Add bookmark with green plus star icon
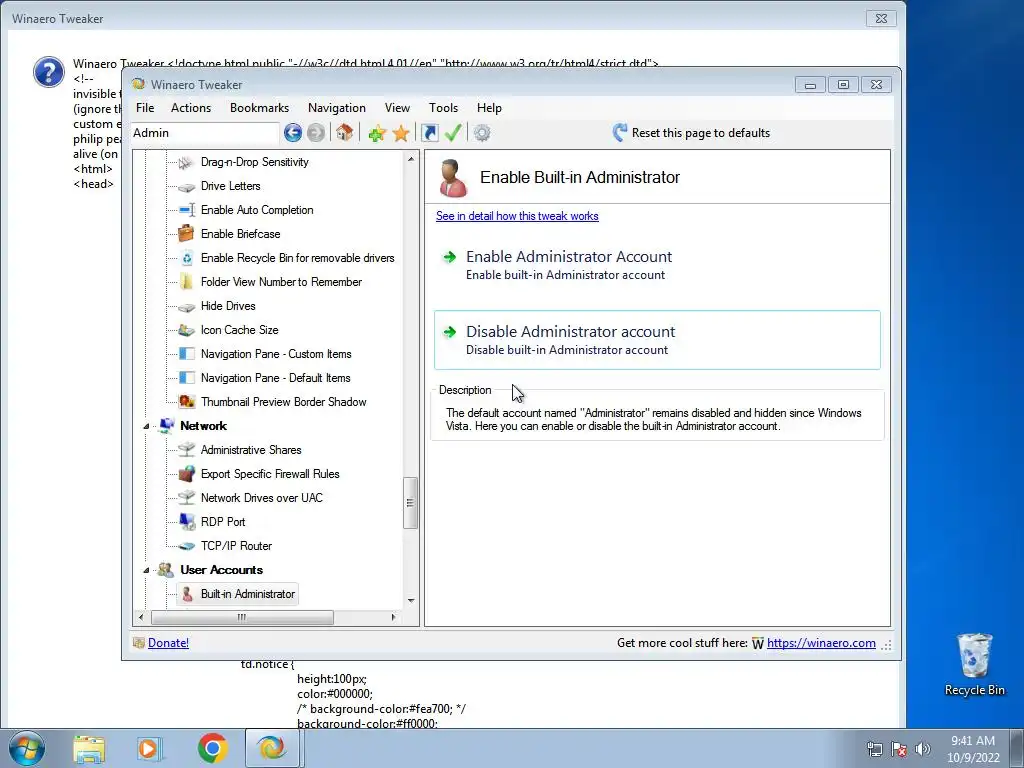Screen dimensions: 1024x768 click(x=377, y=133)
